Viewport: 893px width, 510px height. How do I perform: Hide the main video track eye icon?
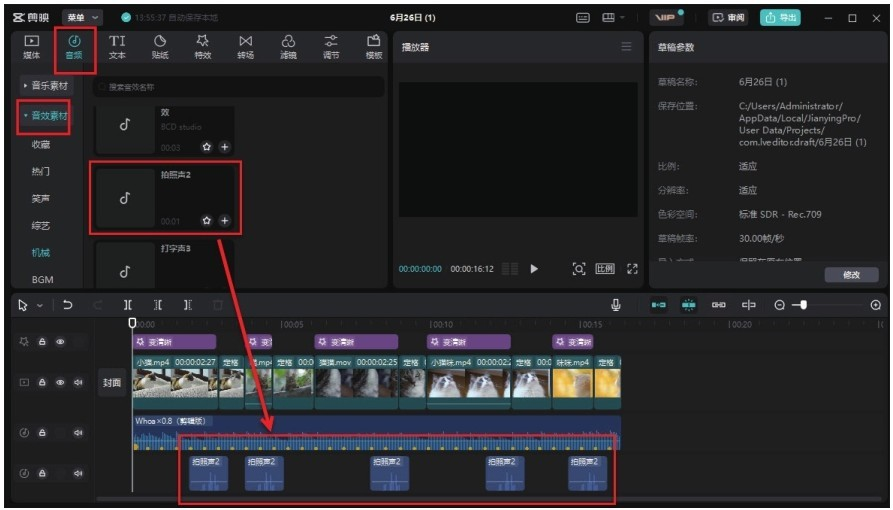click(x=60, y=382)
